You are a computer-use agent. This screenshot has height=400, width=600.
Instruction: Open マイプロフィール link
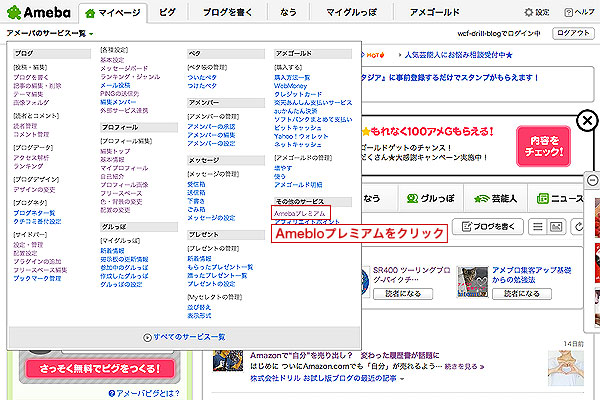coord(124,168)
